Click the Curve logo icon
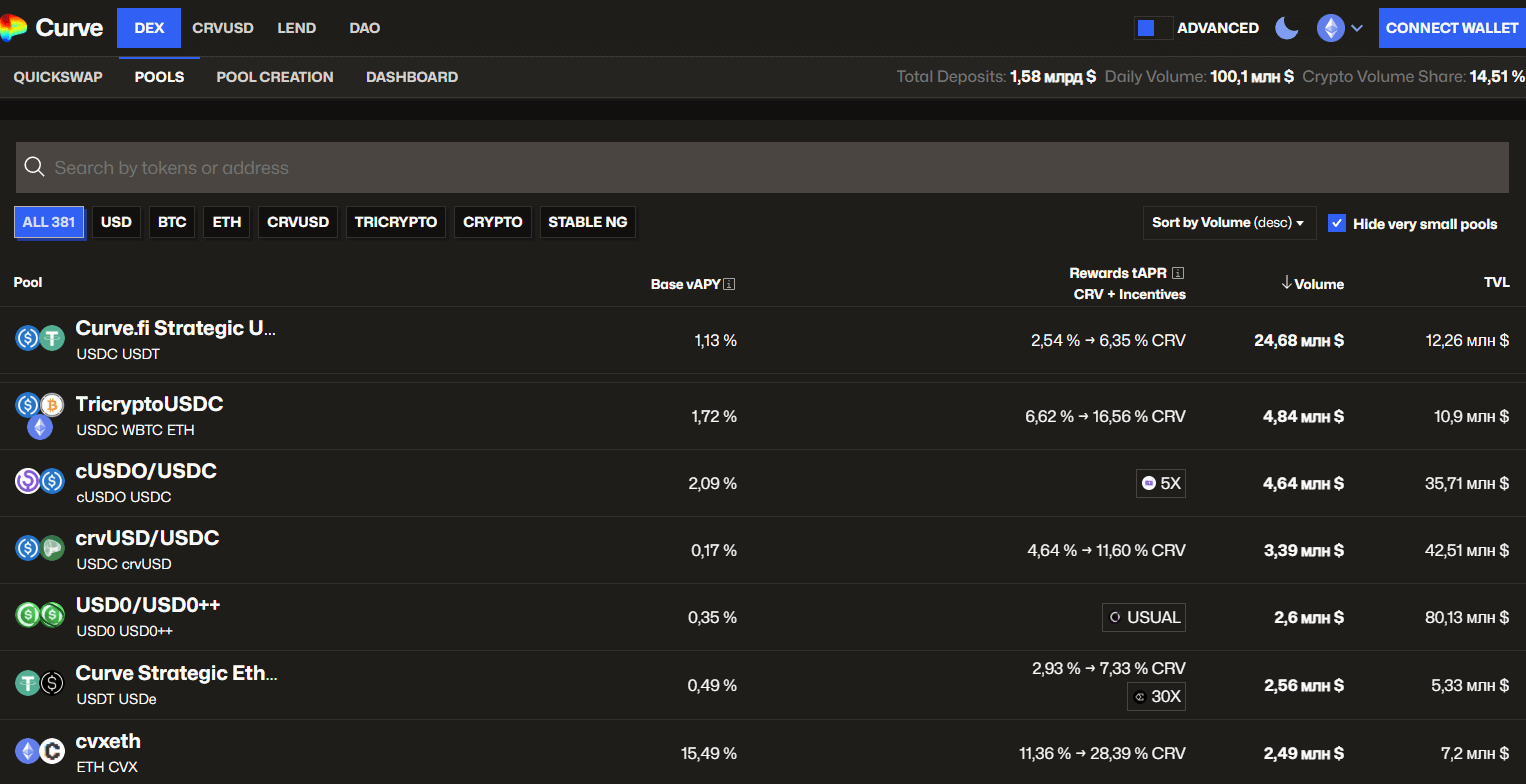1526x784 pixels. (14, 28)
